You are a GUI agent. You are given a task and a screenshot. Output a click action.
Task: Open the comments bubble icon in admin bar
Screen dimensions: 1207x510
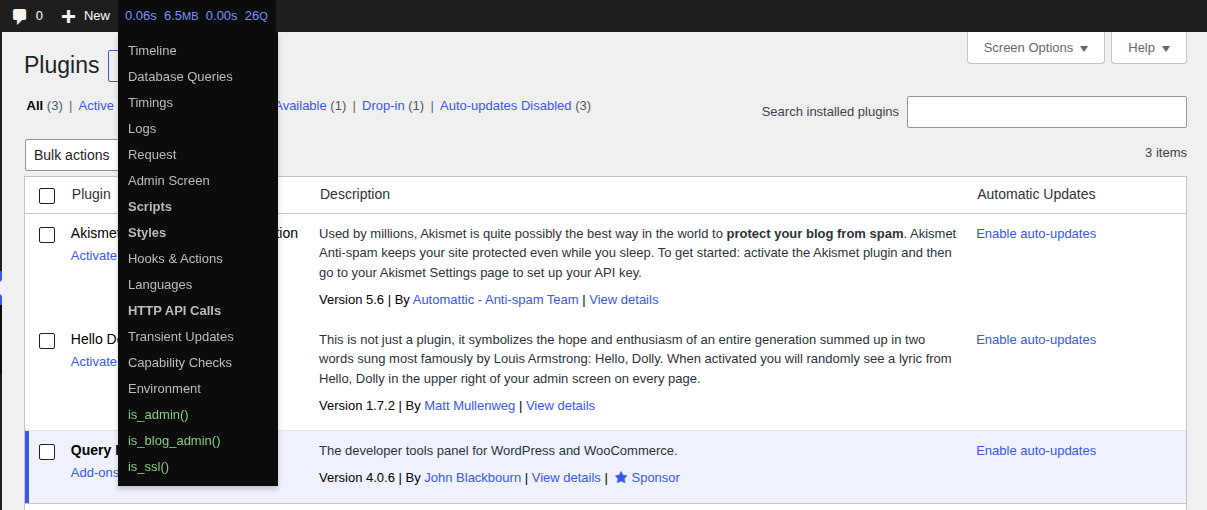19,16
